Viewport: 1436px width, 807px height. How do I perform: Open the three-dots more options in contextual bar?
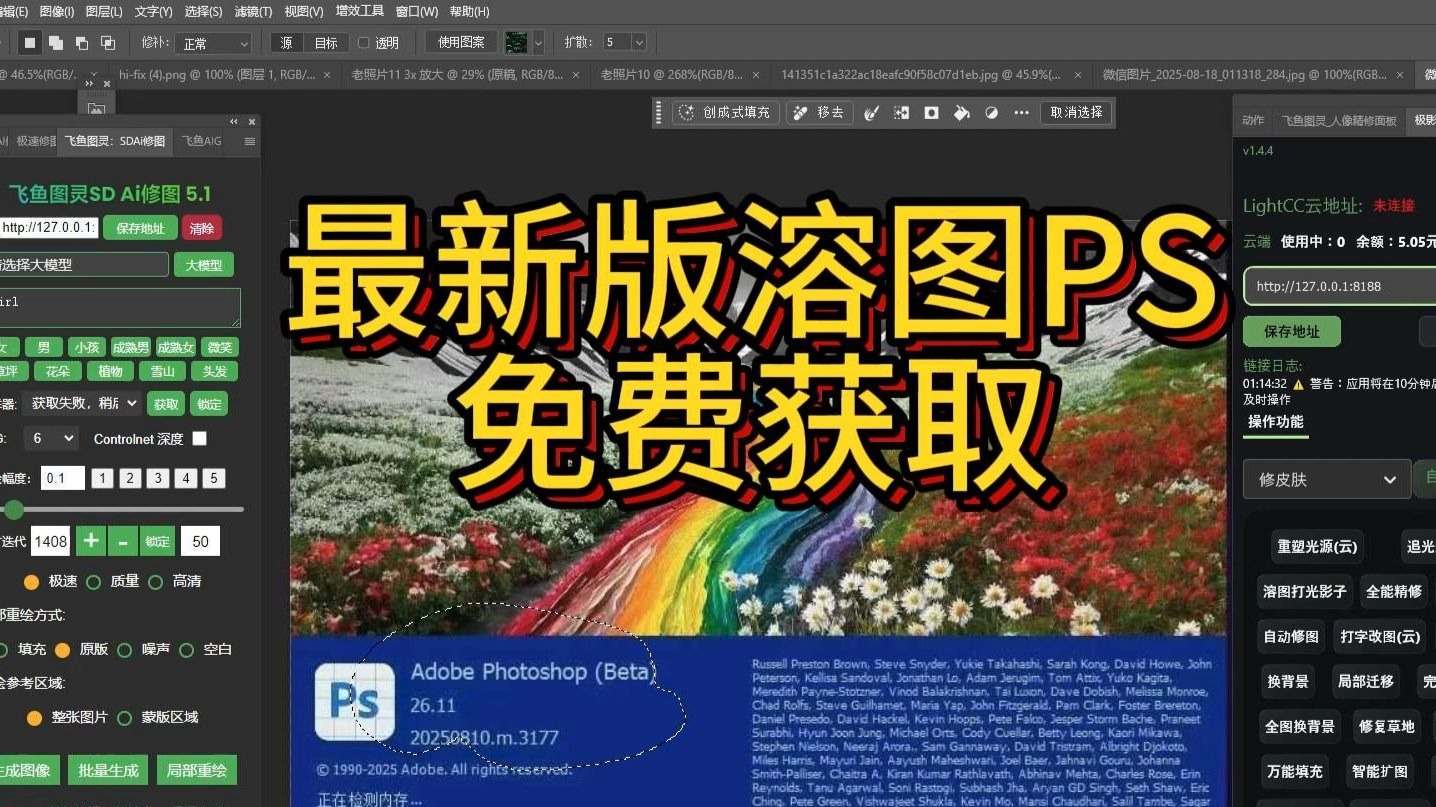[x=1021, y=113]
